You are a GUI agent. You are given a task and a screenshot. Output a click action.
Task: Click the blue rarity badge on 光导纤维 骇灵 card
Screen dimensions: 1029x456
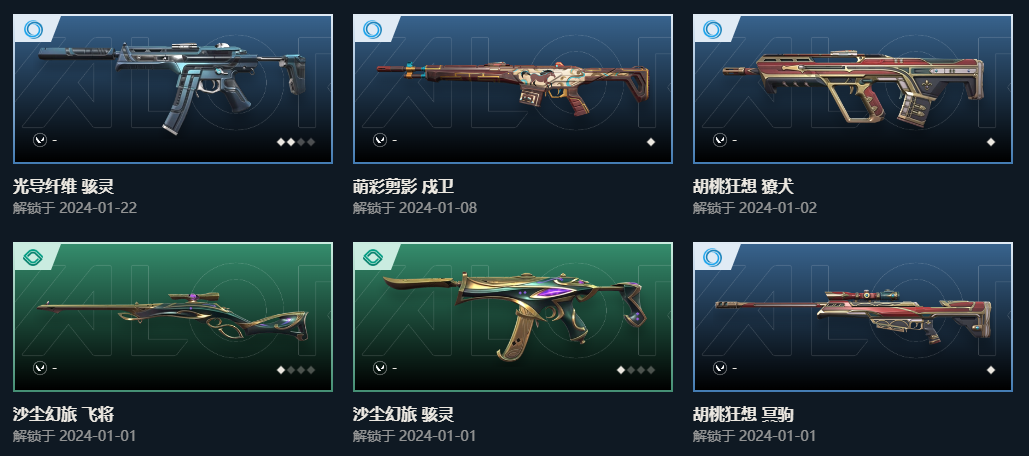33,30
